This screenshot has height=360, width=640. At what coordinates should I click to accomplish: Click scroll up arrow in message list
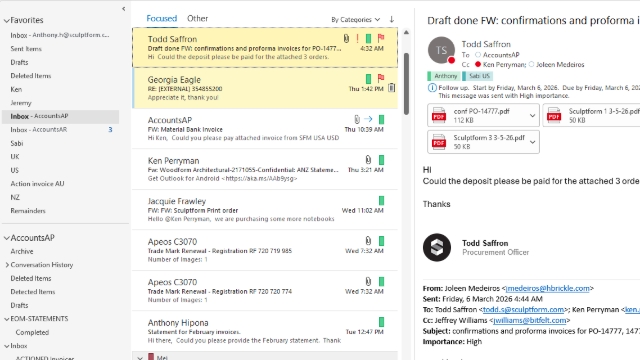(407, 32)
